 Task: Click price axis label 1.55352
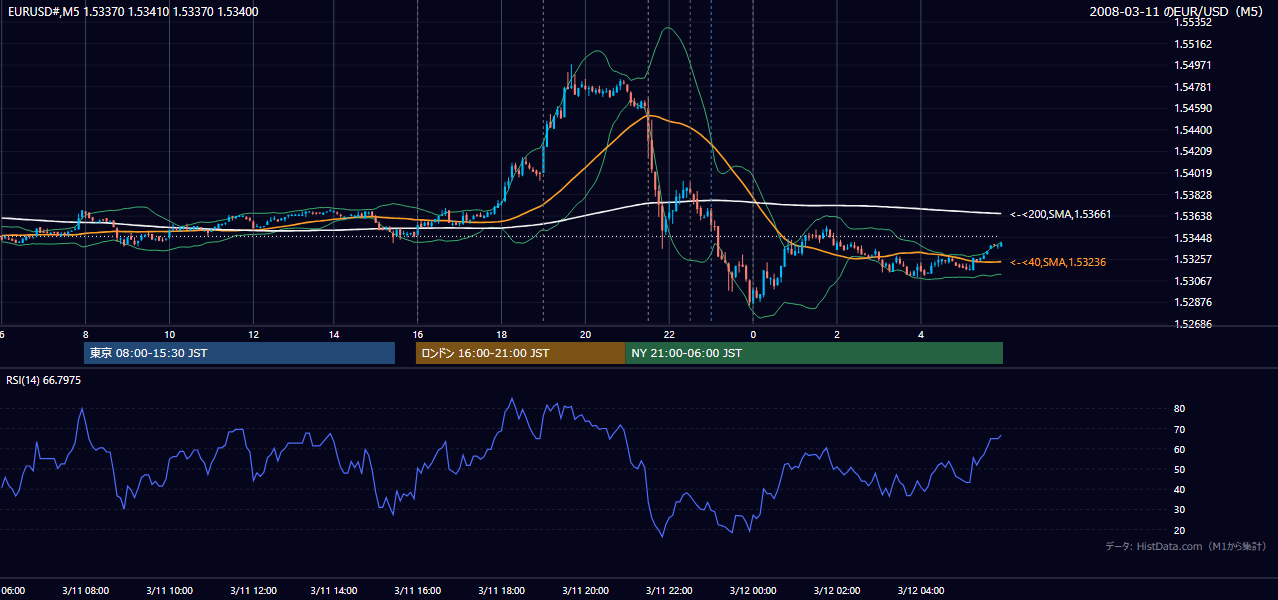[1192, 22]
